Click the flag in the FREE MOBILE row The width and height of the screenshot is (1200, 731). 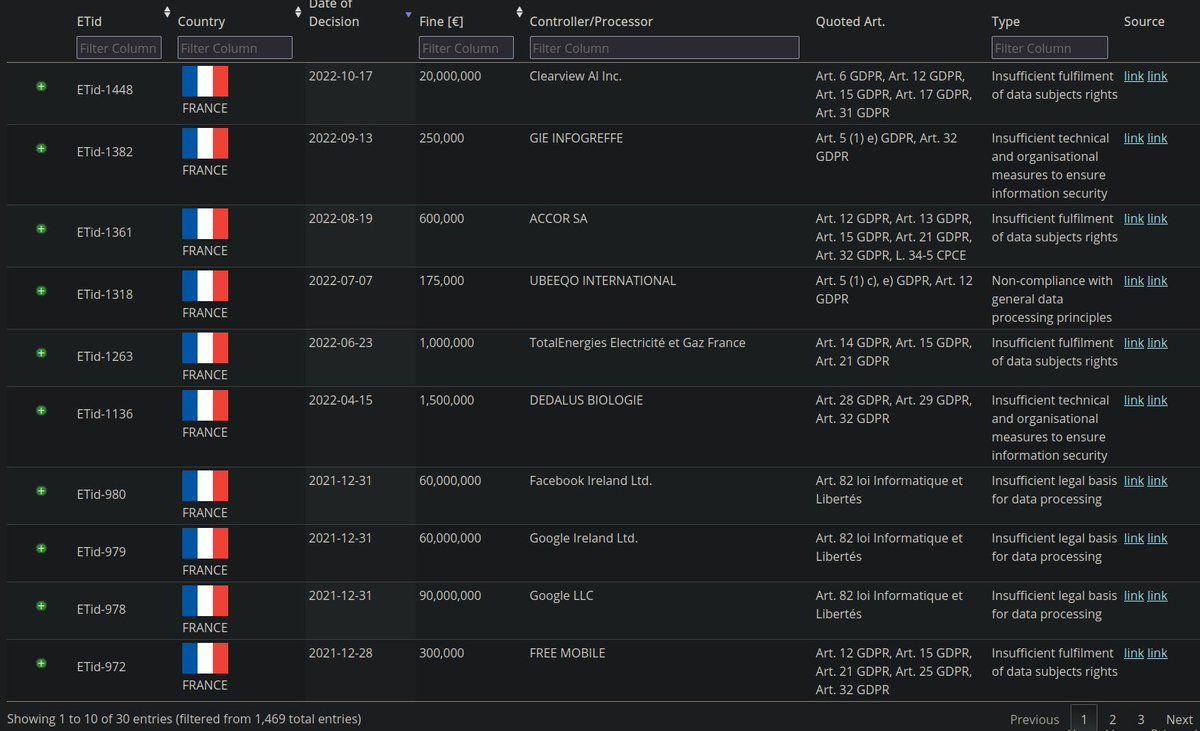(205, 658)
